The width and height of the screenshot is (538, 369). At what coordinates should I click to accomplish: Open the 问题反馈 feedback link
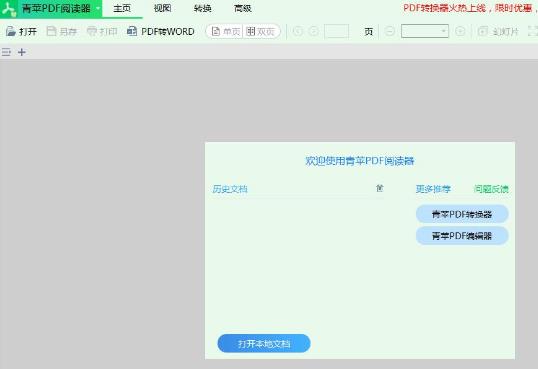pos(491,189)
